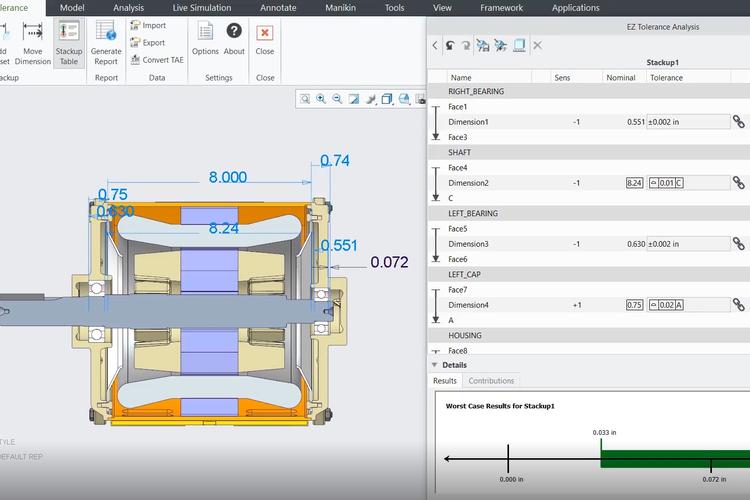The image size is (750, 500).
Task: Click the Import button
Action: coord(147,25)
